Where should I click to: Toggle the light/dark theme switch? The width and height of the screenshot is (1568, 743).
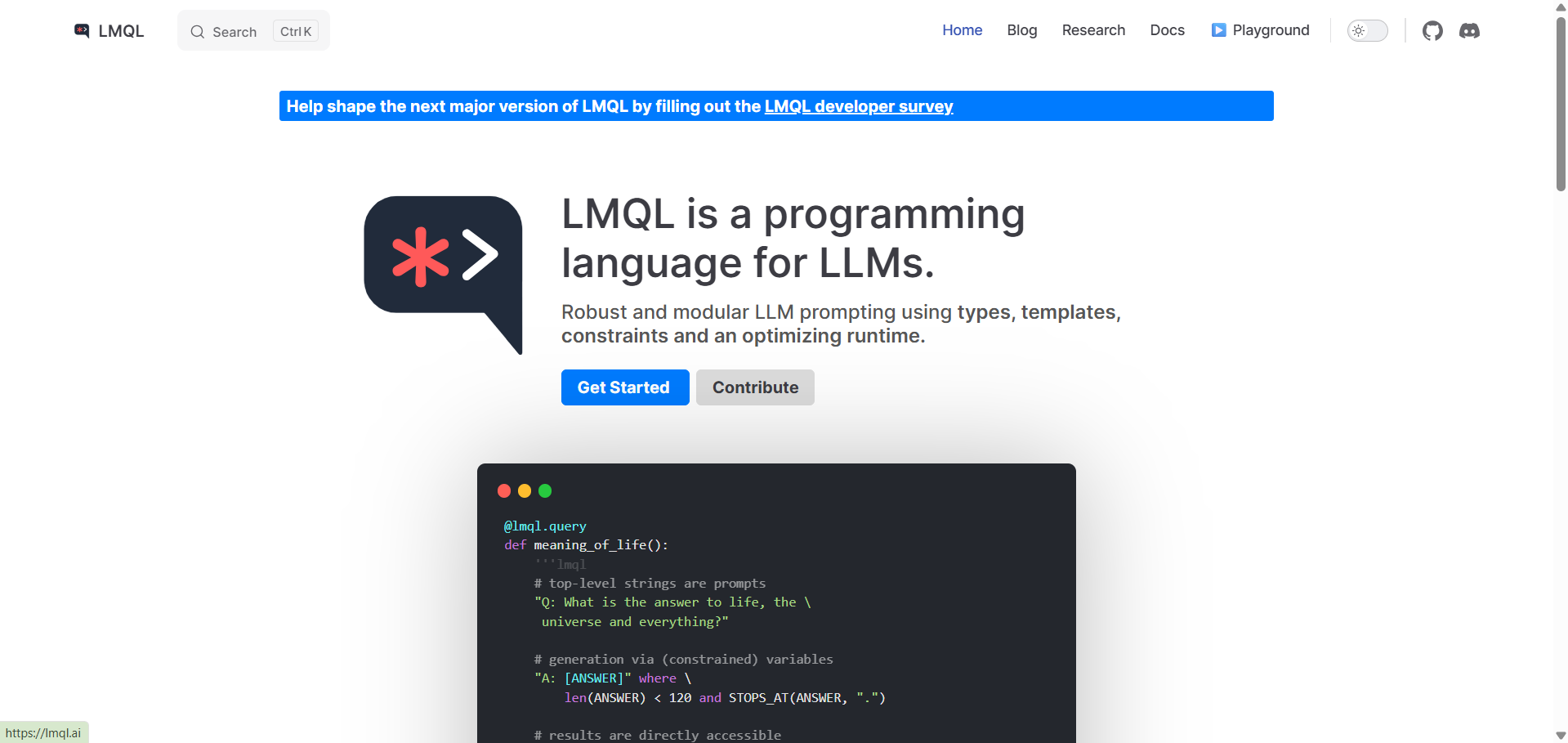pyautogui.click(x=1367, y=30)
